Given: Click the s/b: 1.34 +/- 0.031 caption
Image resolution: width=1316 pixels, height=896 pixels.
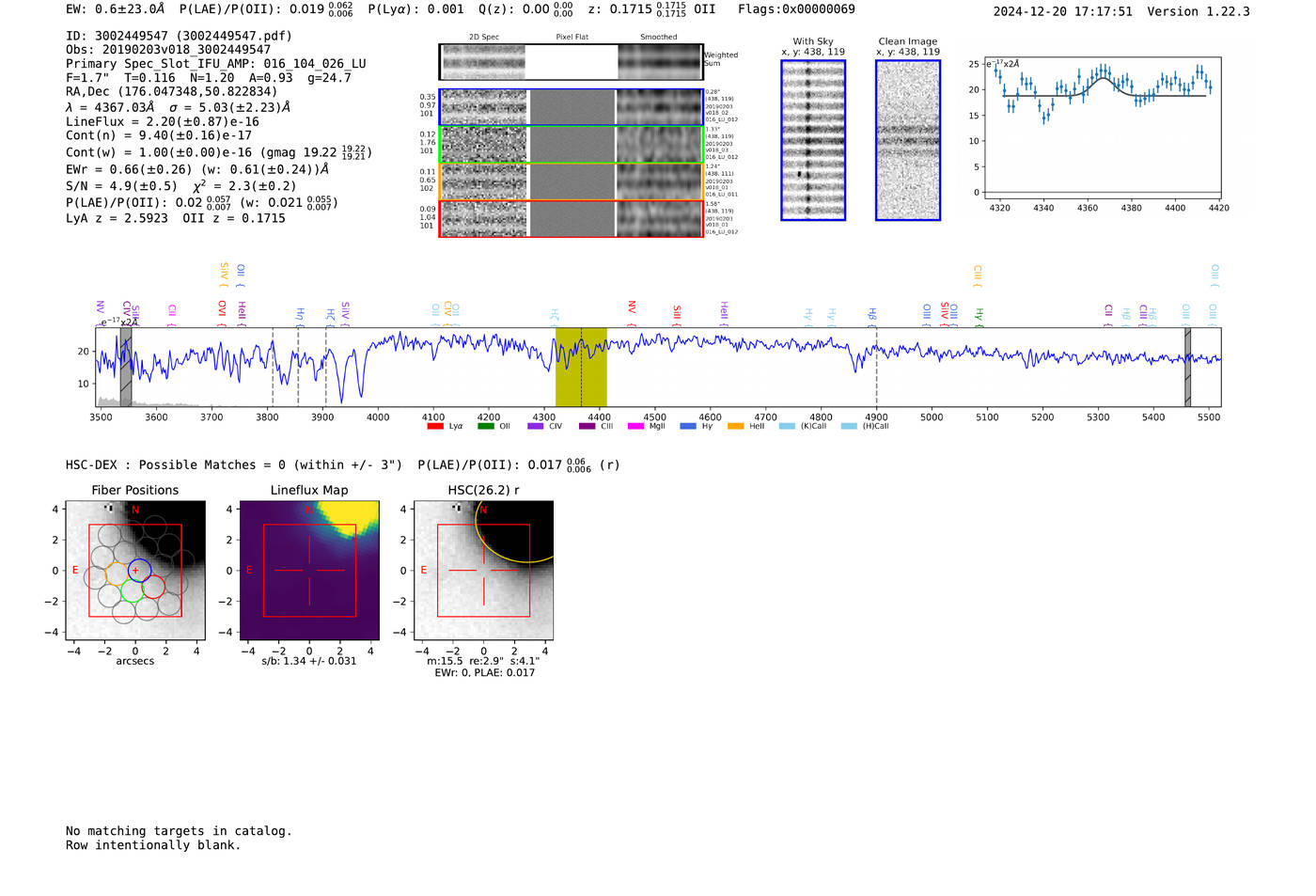Looking at the screenshot, I should [309, 661].
